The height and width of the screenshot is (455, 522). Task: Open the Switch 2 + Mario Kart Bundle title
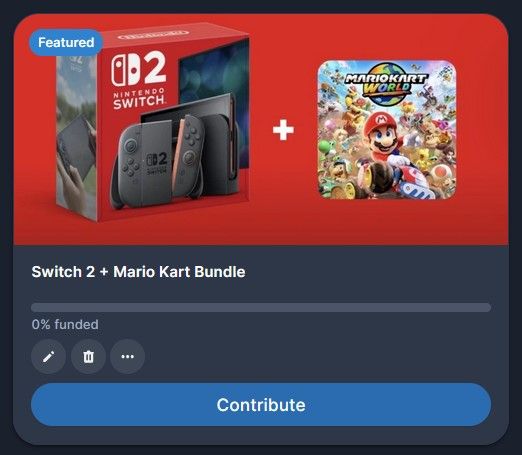click(x=138, y=272)
